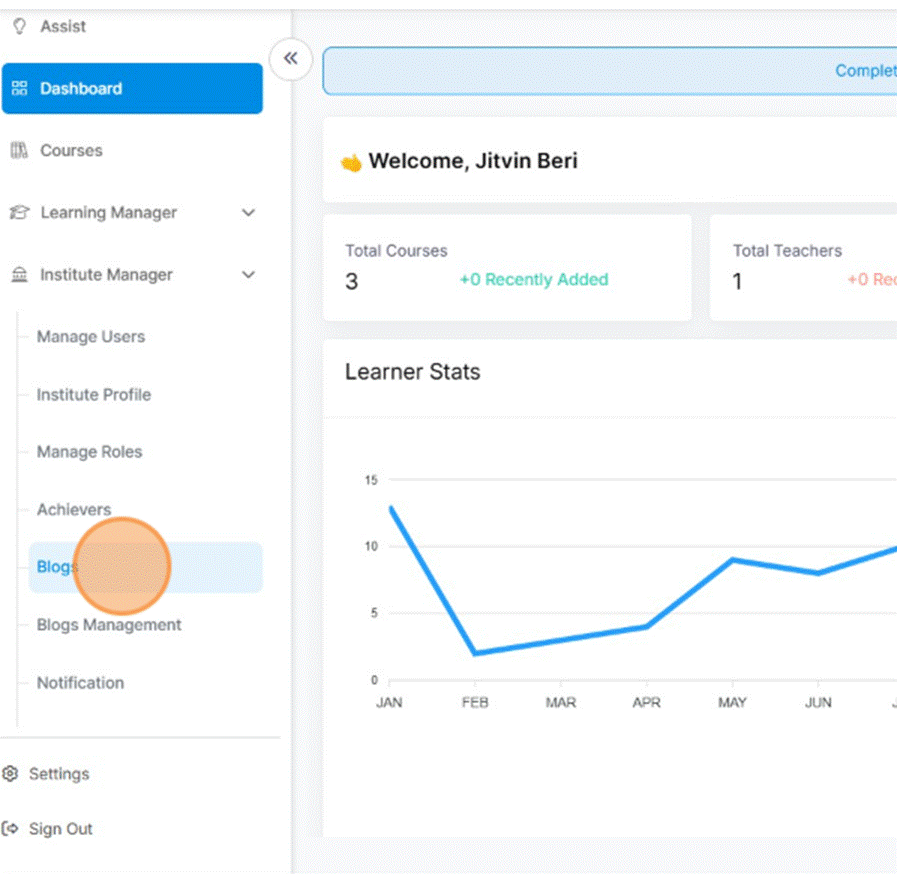Navigate to Blogs Management
The height and width of the screenshot is (875, 897).
point(109,625)
